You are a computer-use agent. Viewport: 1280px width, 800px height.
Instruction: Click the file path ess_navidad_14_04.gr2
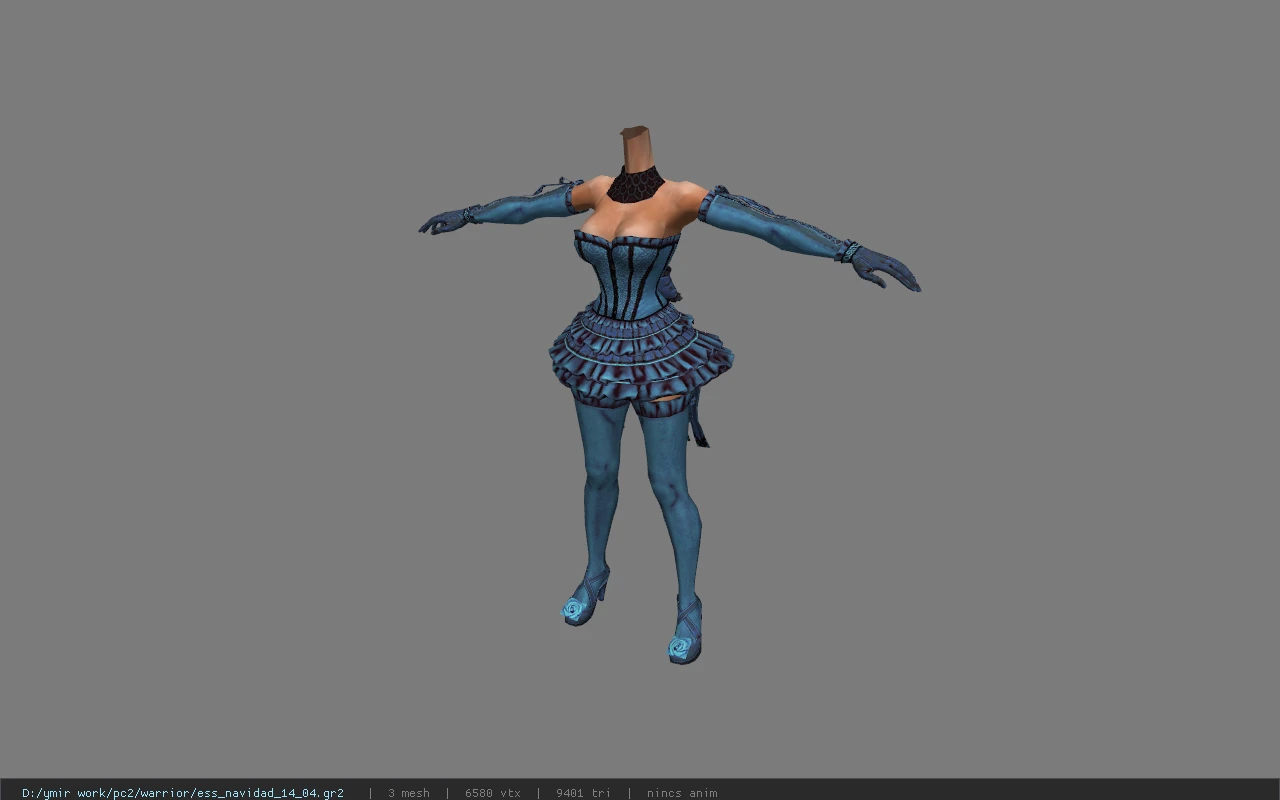183,793
